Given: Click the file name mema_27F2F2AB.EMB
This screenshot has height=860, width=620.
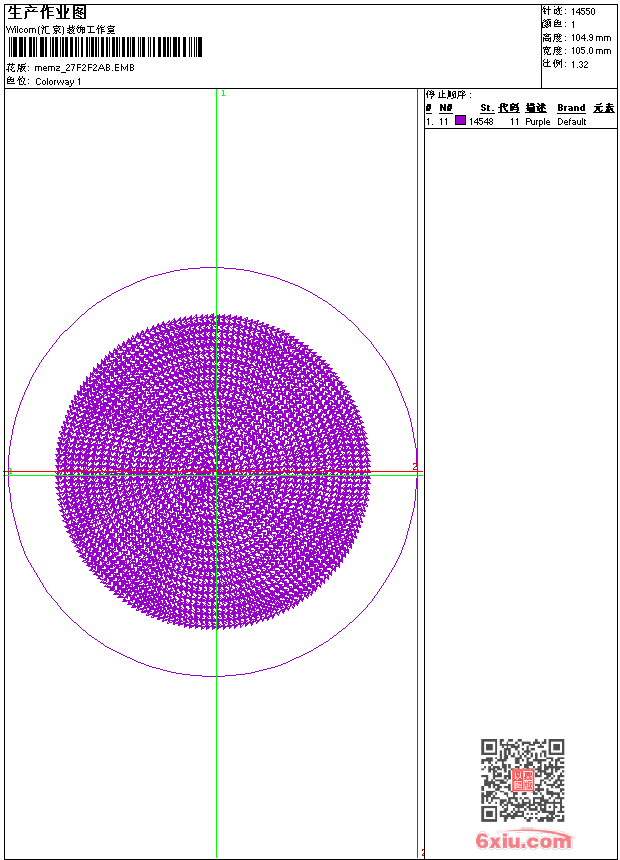Looking at the screenshot, I should pos(85,68).
